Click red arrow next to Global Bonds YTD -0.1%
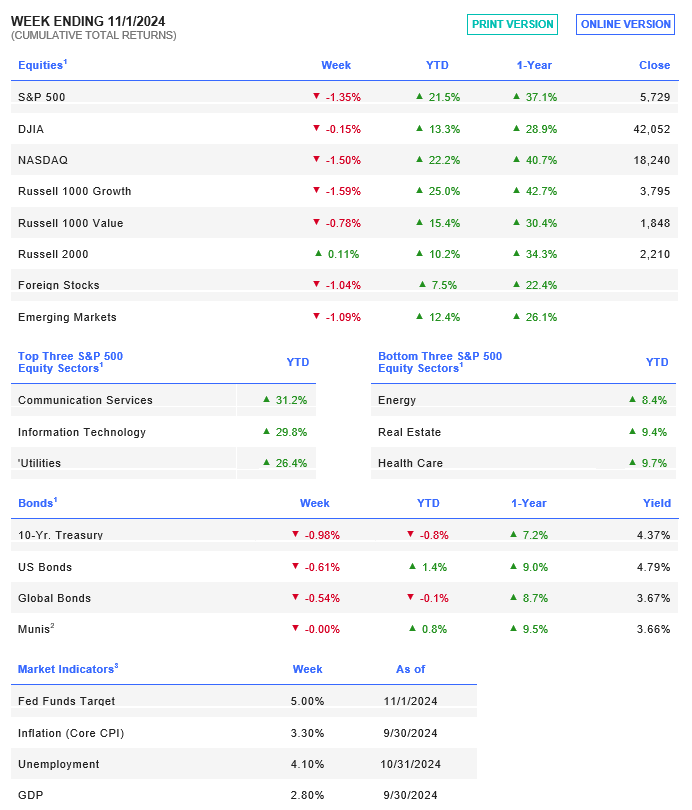 [x=411, y=597]
